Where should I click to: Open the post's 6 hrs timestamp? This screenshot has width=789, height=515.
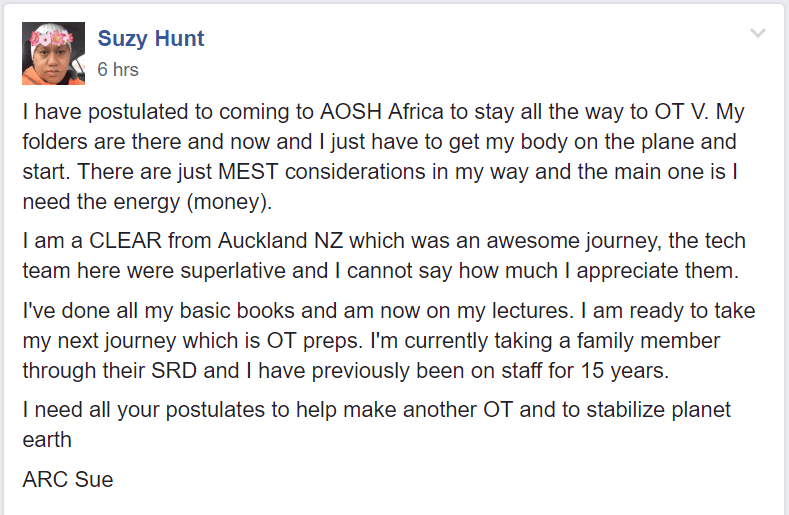pos(118,69)
